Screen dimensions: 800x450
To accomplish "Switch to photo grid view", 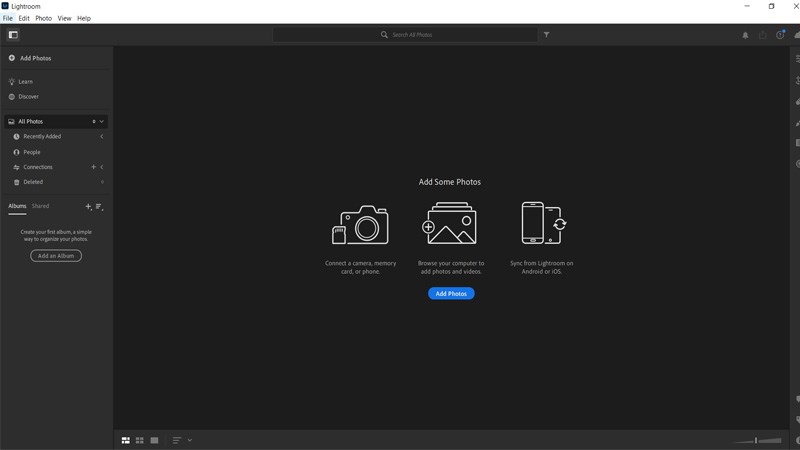I will (126, 440).
